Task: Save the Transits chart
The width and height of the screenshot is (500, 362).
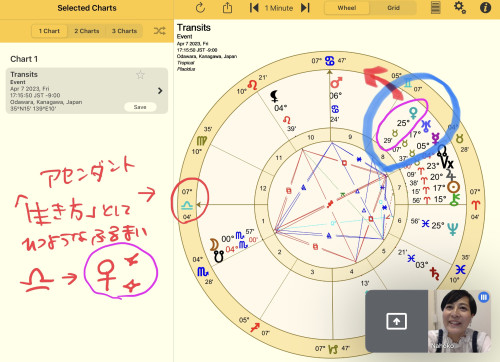Action: [x=140, y=107]
